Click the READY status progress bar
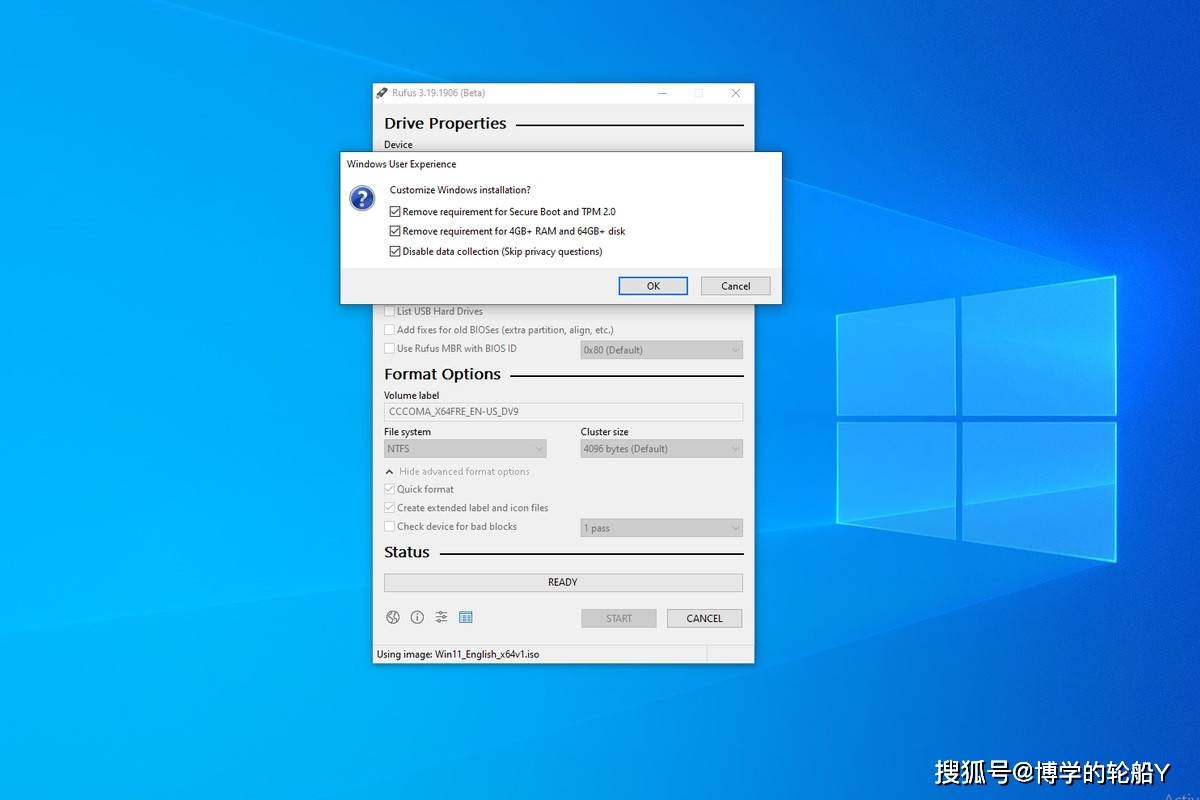Screen dimensions: 1200x800 pyautogui.click(x=563, y=582)
